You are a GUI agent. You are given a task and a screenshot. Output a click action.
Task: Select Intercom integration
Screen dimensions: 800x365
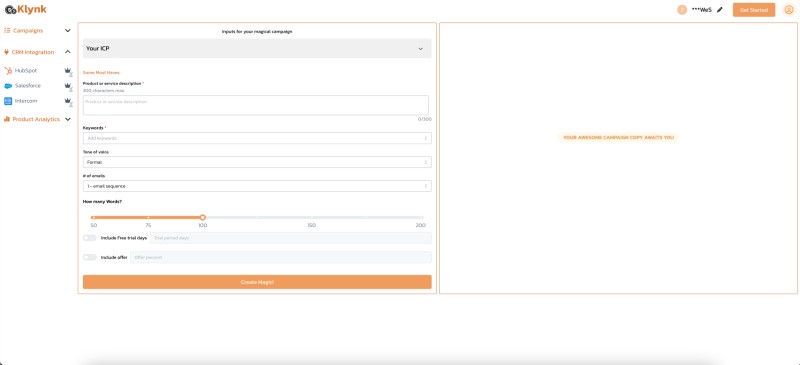[26, 101]
